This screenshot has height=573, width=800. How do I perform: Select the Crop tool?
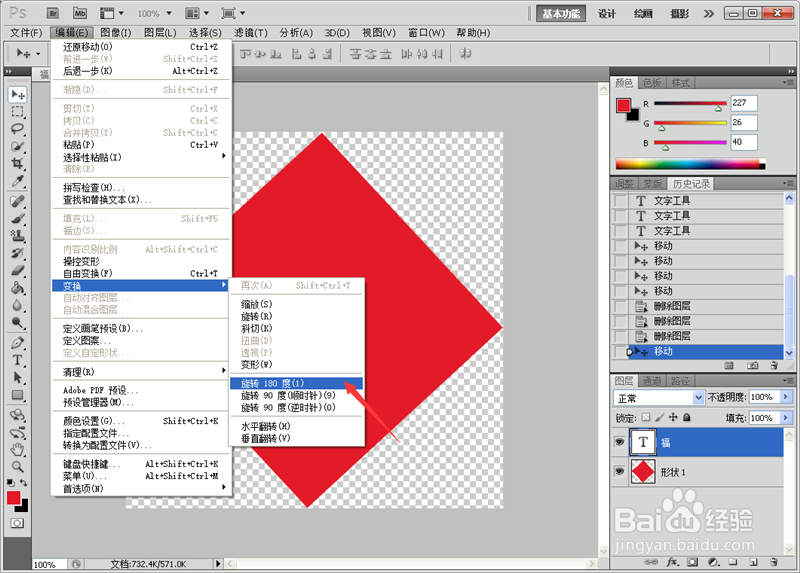click(x=18, y=164)
